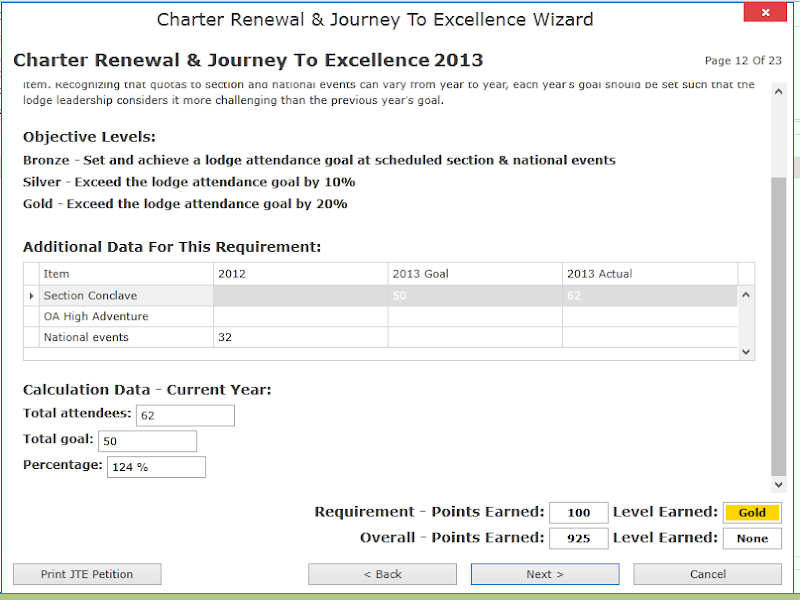
Task: Click the Total goal field
Action: (147, 441)
